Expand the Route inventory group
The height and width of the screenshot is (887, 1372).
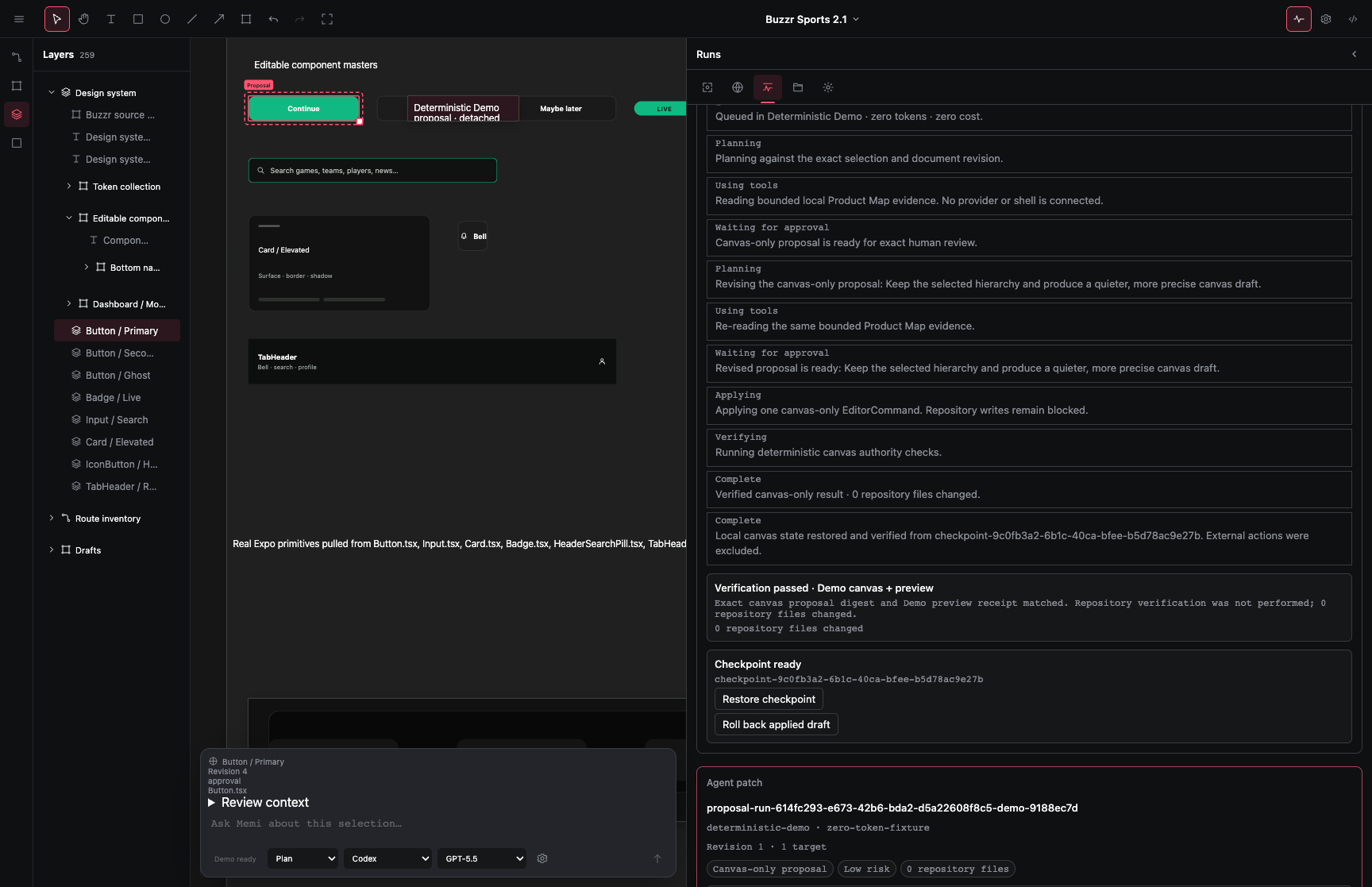(52, 518)
